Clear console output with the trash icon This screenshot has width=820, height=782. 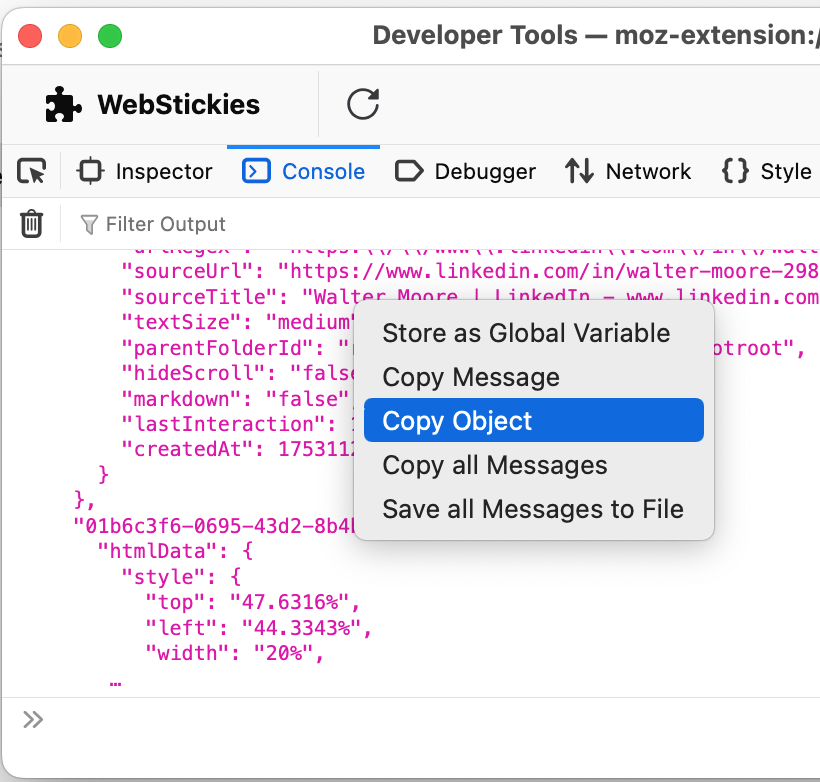pyautogui.click(x=32, y=224)
